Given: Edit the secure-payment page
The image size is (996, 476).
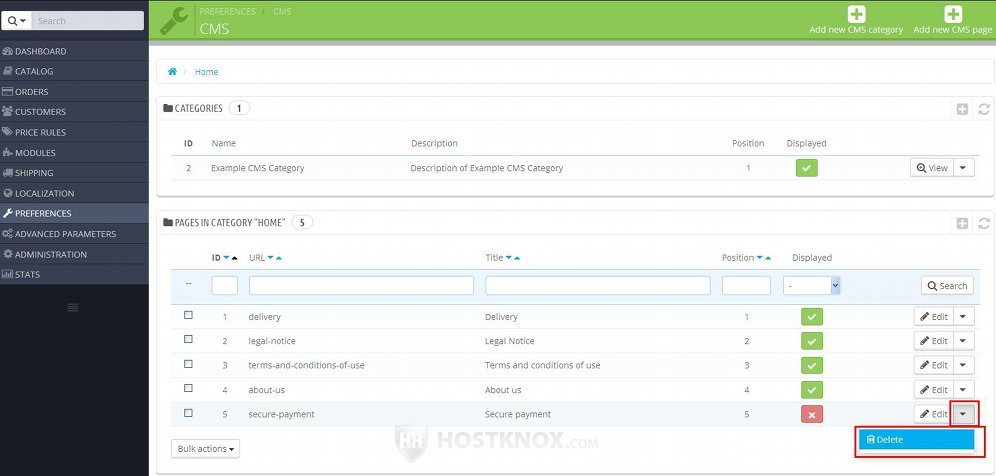Looking at the screenshot, I should point(934,414).
